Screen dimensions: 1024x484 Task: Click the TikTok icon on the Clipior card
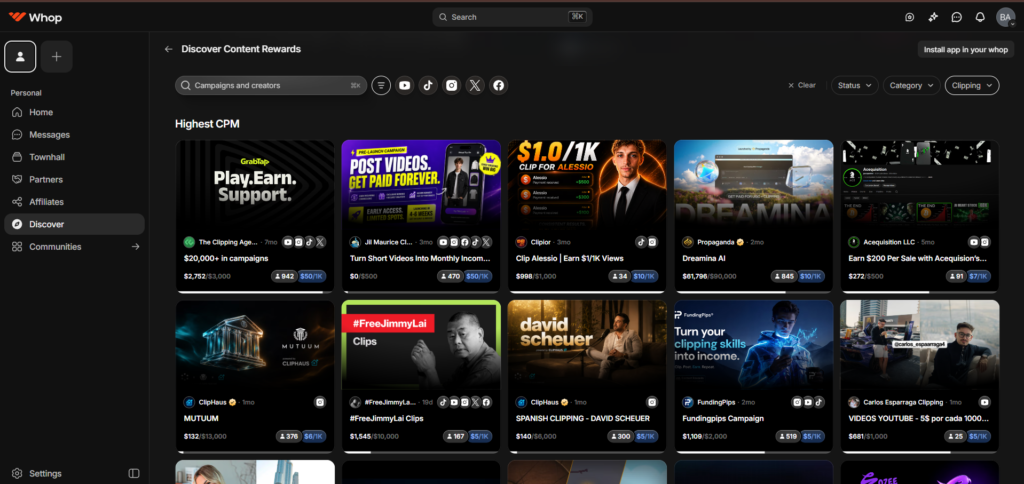(641, 242)
